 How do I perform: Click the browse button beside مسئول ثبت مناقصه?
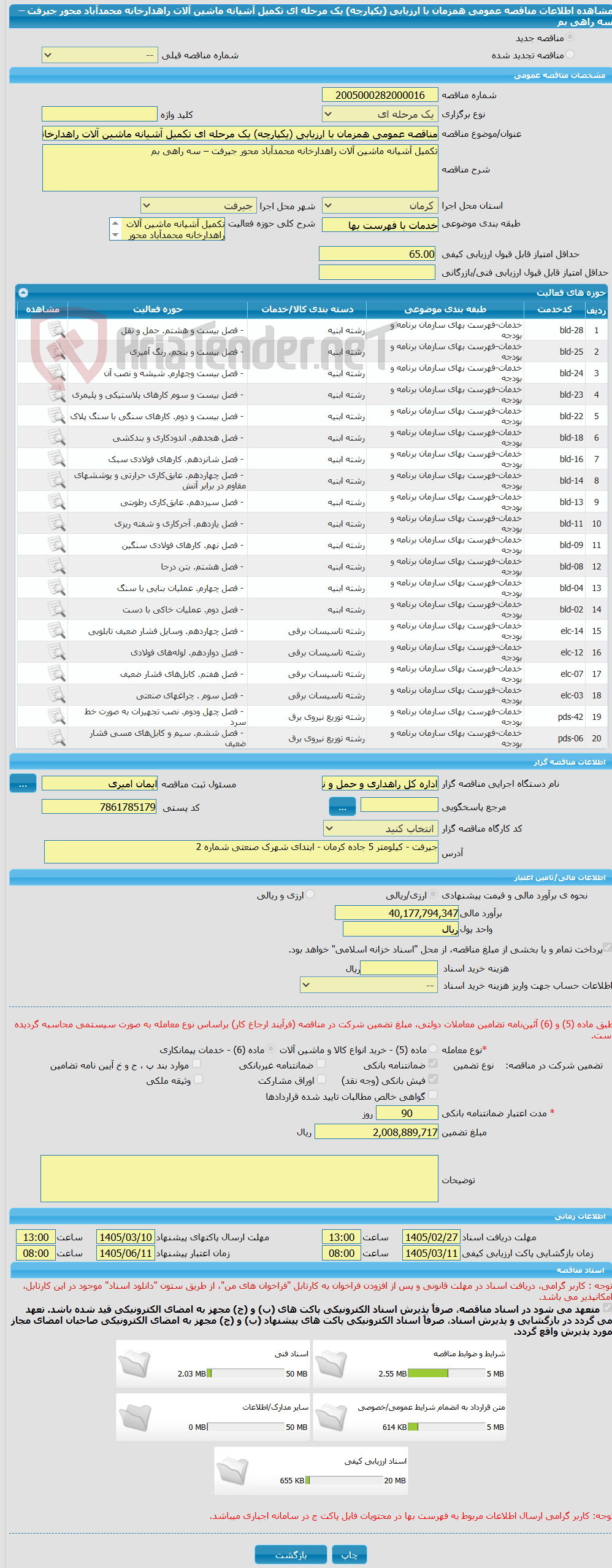[23, 784]
